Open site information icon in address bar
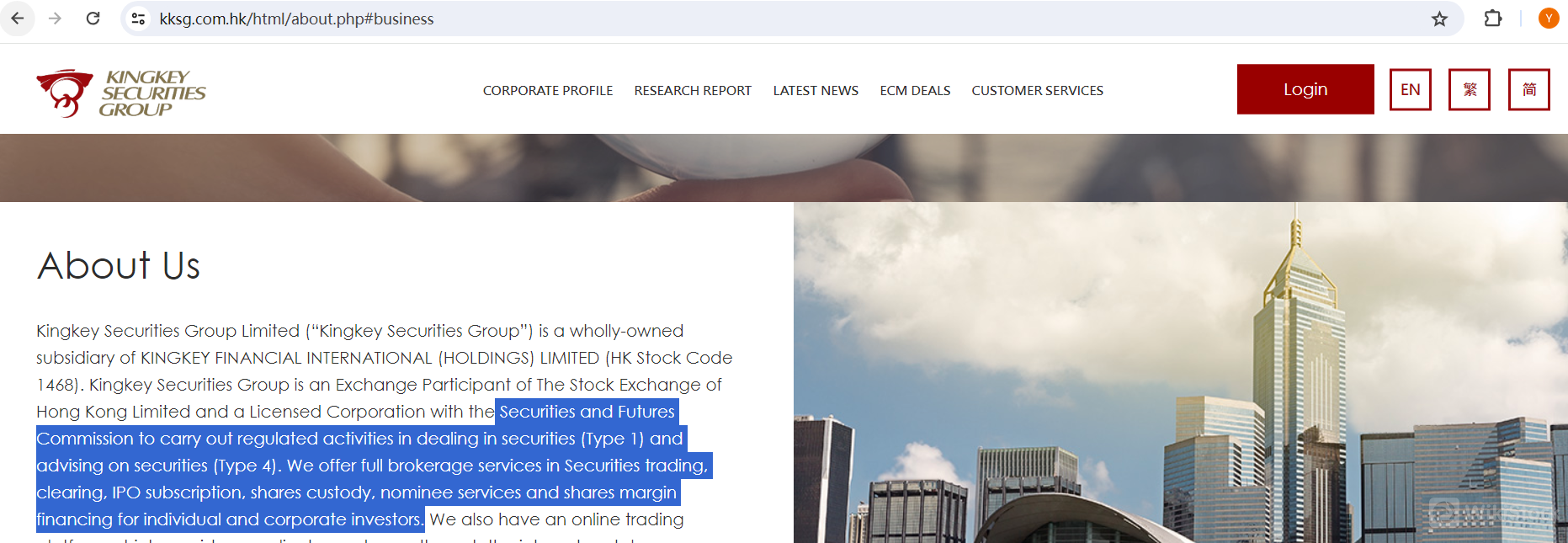 [x=139, y=19]
